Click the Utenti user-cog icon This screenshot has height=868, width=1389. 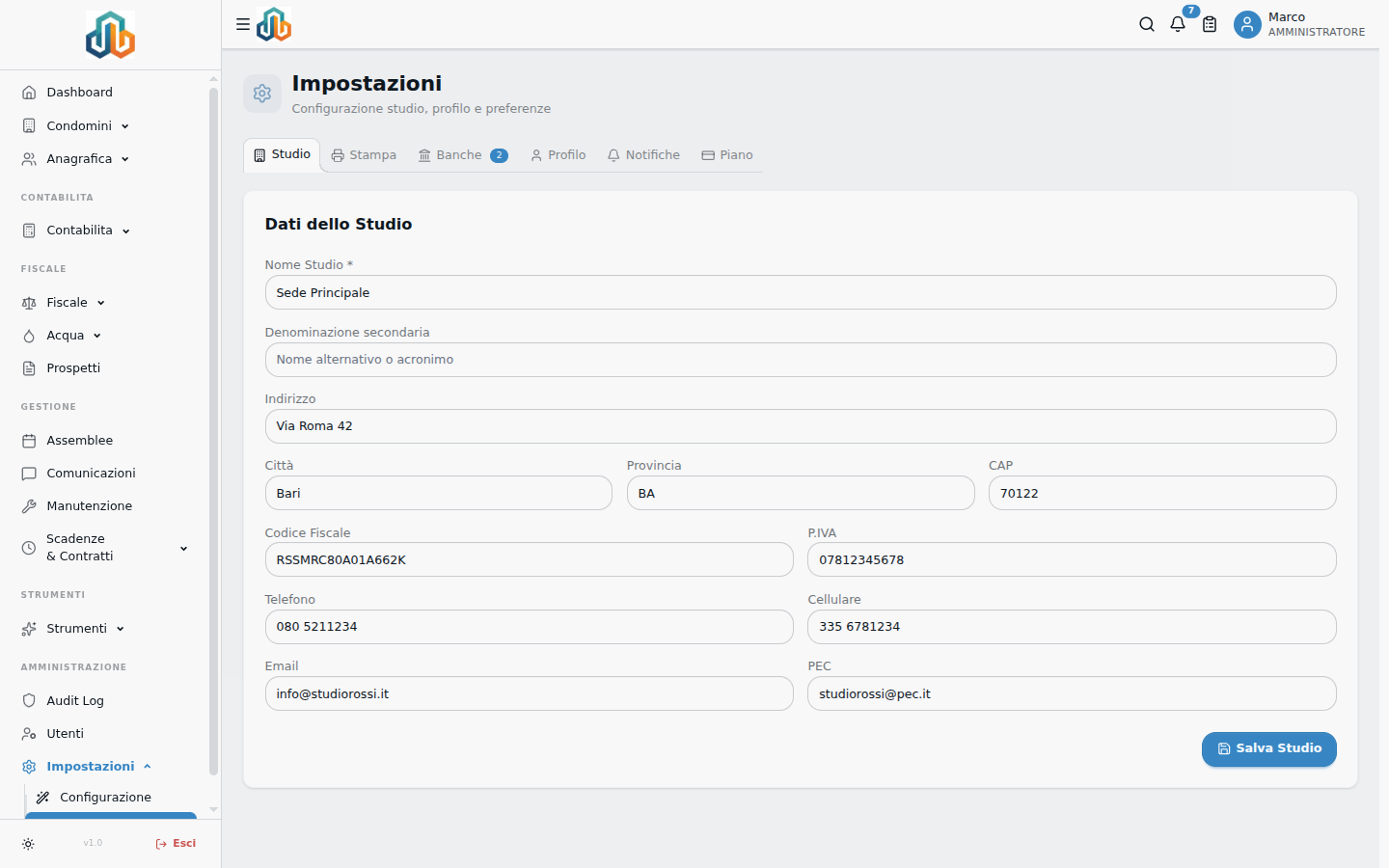click(29, 734)
